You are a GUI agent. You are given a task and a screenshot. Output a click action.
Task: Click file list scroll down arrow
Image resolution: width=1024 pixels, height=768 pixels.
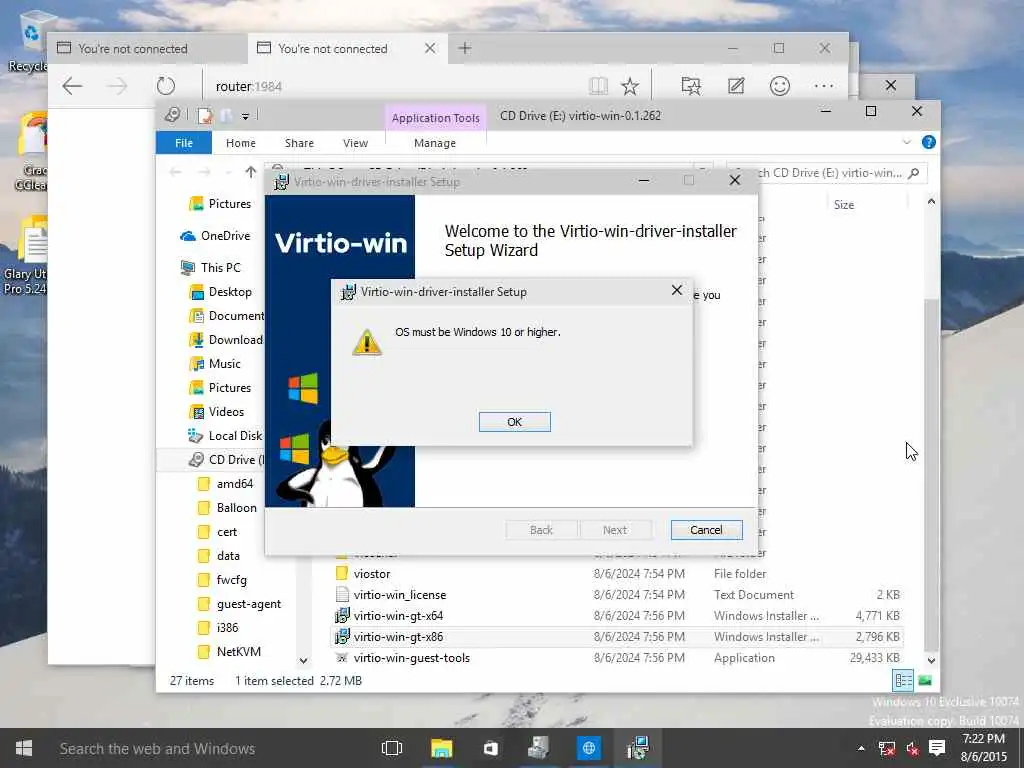[x=931, y=660]
